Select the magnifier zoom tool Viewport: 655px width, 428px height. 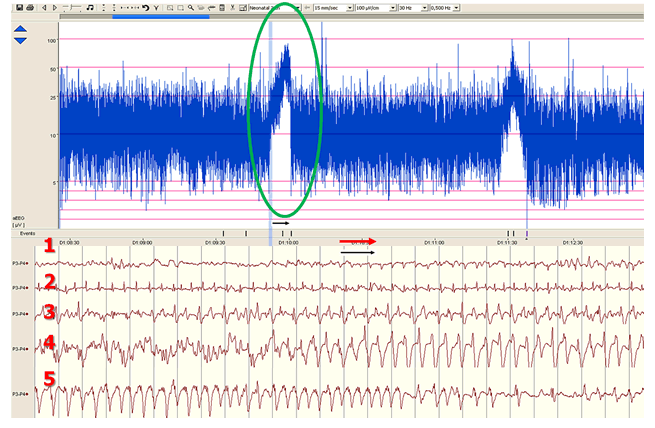coord(190,8)
